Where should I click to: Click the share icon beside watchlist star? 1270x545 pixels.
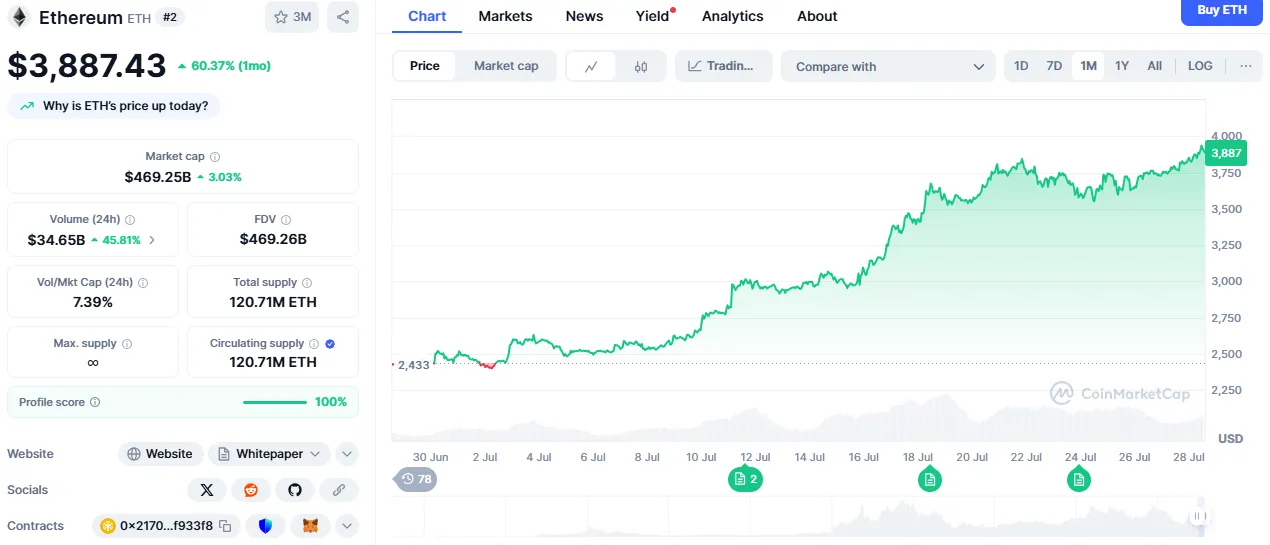click(343, 17)
